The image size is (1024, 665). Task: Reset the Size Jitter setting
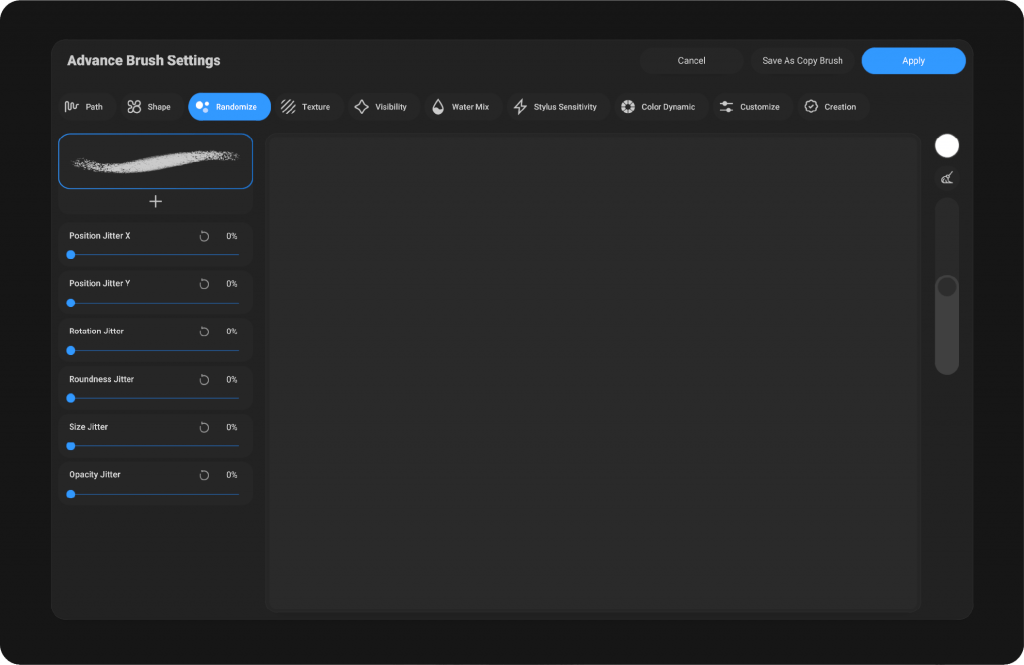pos(204,427)
